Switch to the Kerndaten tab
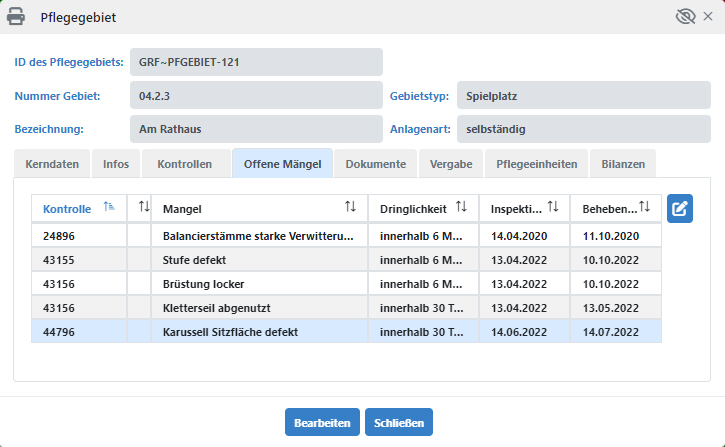The width and height of the screenshot is (725, 447). (x=51, y=164)
